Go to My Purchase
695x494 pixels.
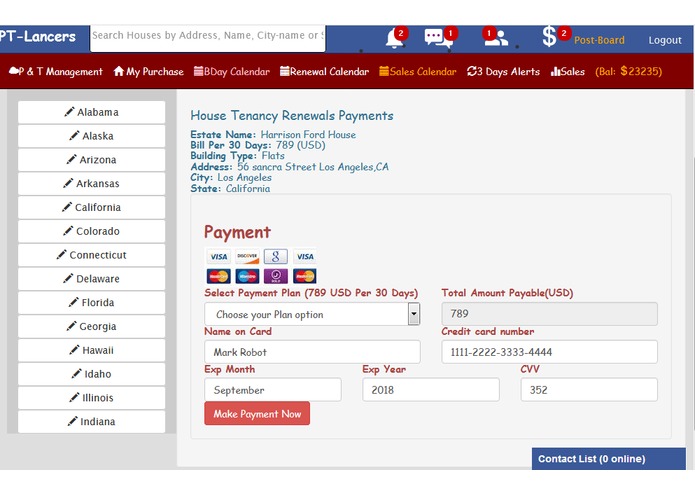coord(148,71)
